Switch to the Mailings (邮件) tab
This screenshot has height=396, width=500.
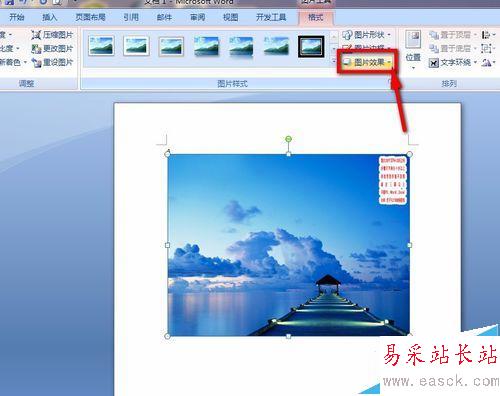pos(164,17)
